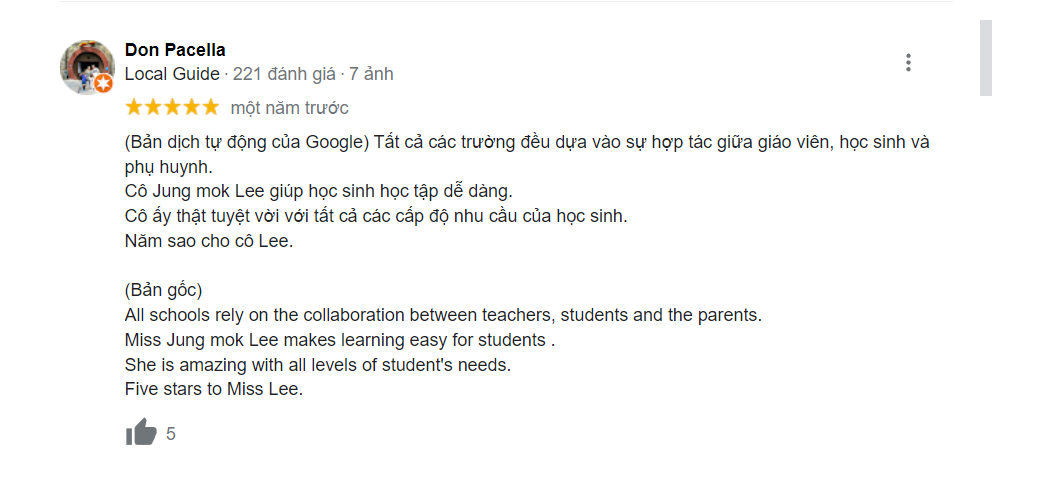The height and width of the screenshot is (497, 1049).
Task: Click the "Five stars to Miss Lee." line
Action: [x=213, y=389]
